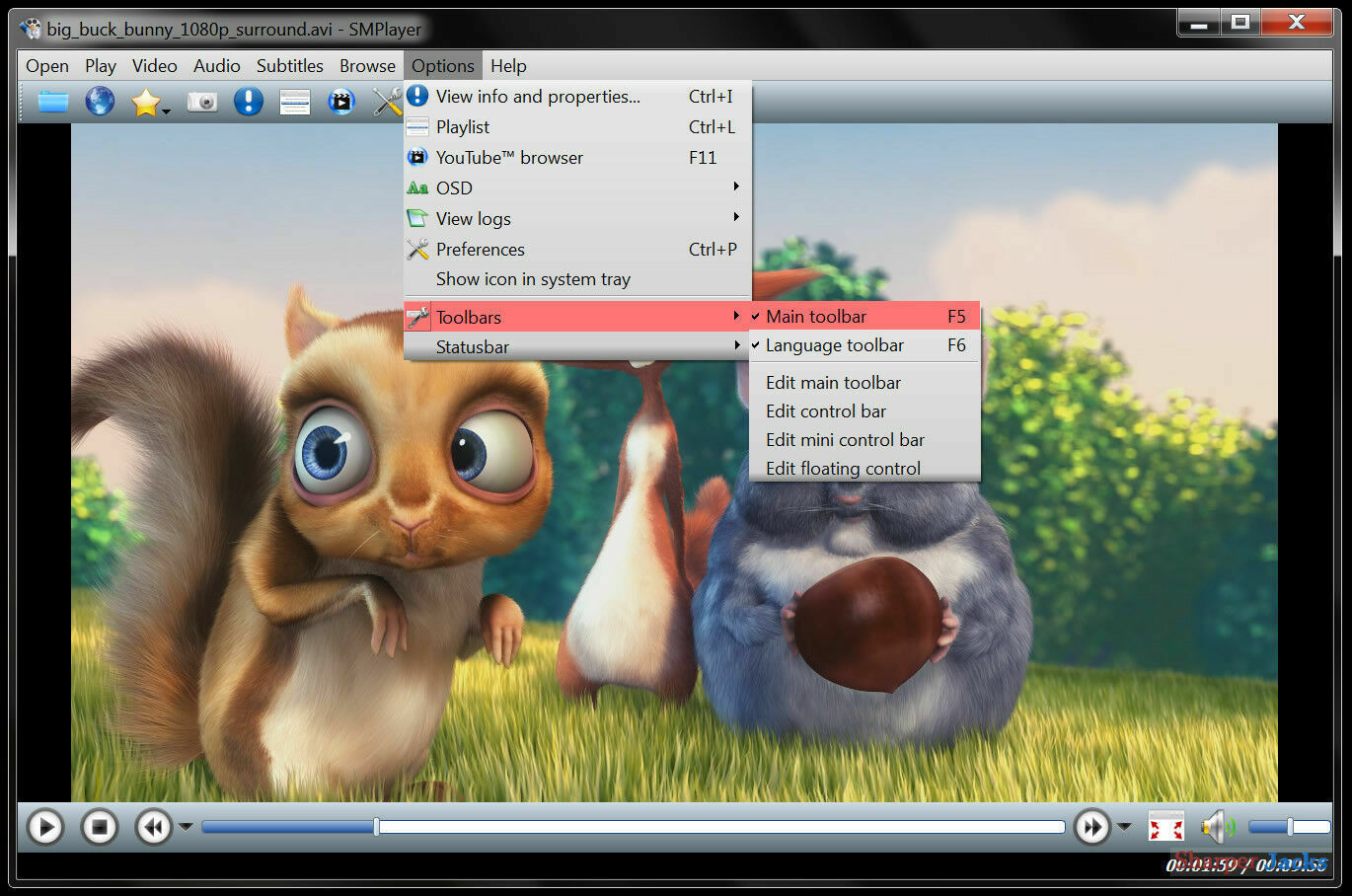Viewport: 1352px width, 896px height.
Task: Open the Open menu
Action: click(47, 66)
